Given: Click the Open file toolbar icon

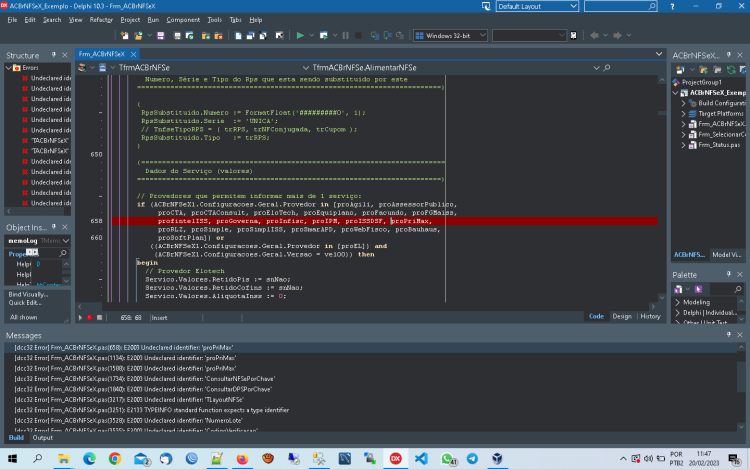Looking at the screenshot, I should (138, 35).
